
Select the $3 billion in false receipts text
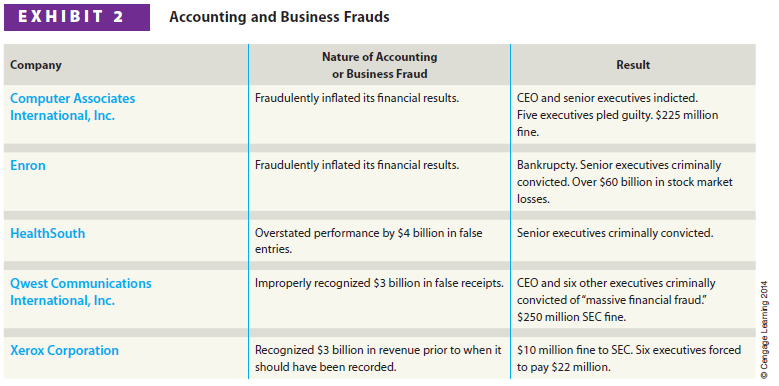[x=380, y=283]
